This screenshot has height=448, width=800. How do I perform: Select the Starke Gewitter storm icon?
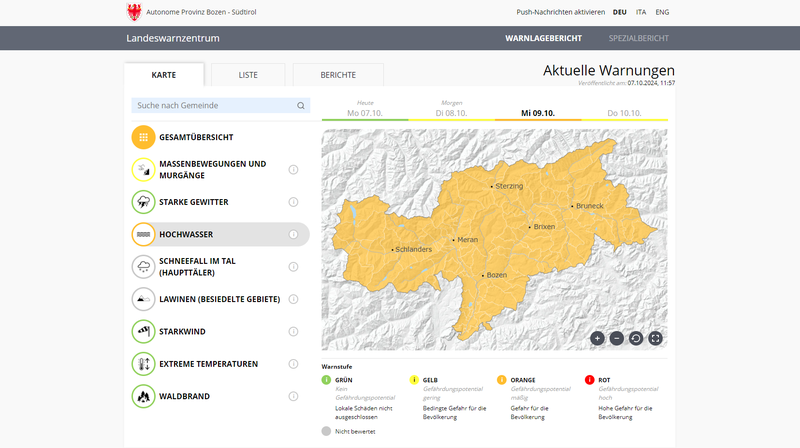pyautogui.click(x=144, y=202)
